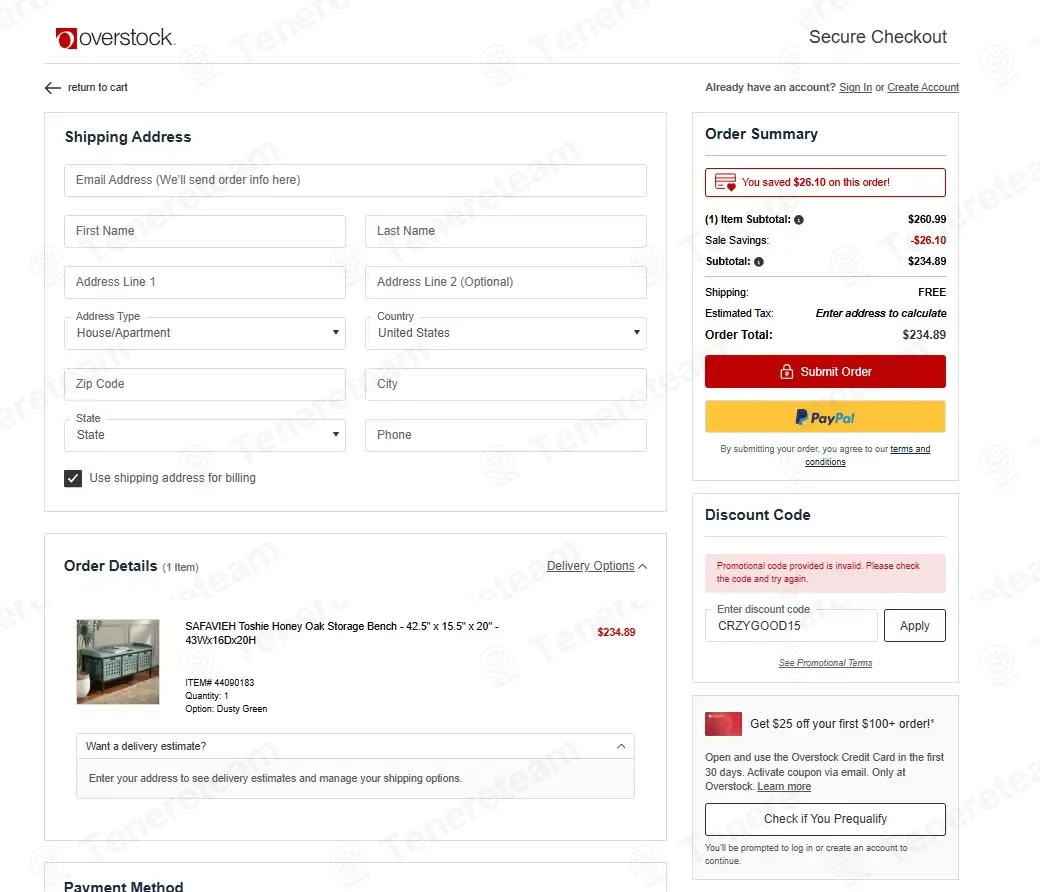1040x892 pixels.
Task: Click the return to cart arrow icon
Action: 52,88
